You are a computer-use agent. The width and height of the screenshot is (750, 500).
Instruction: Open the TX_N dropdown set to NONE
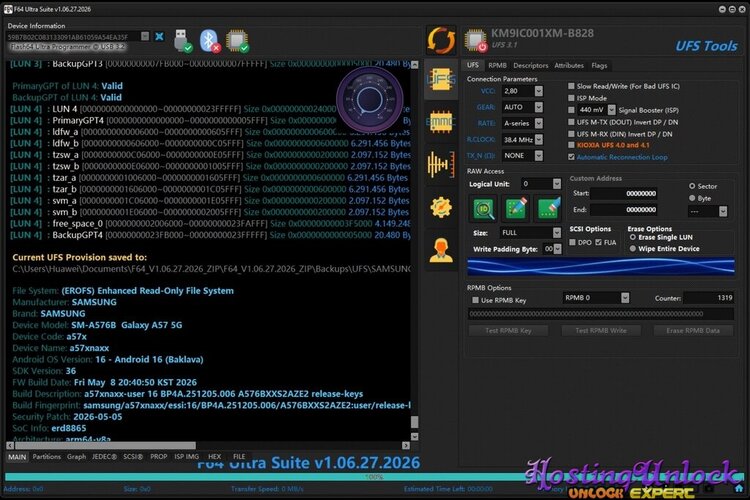(539, 156)
